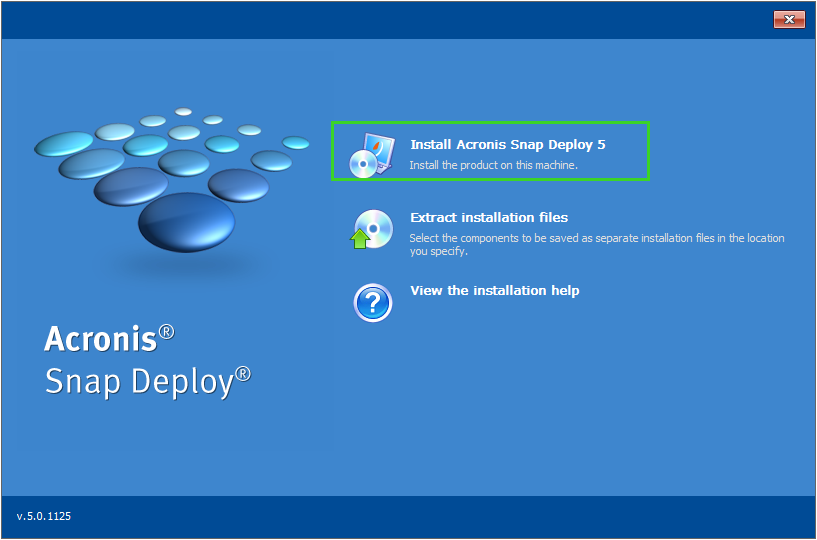Open Extract installation files option
Viewport: 817px width, 540px height.
[489, 217]
